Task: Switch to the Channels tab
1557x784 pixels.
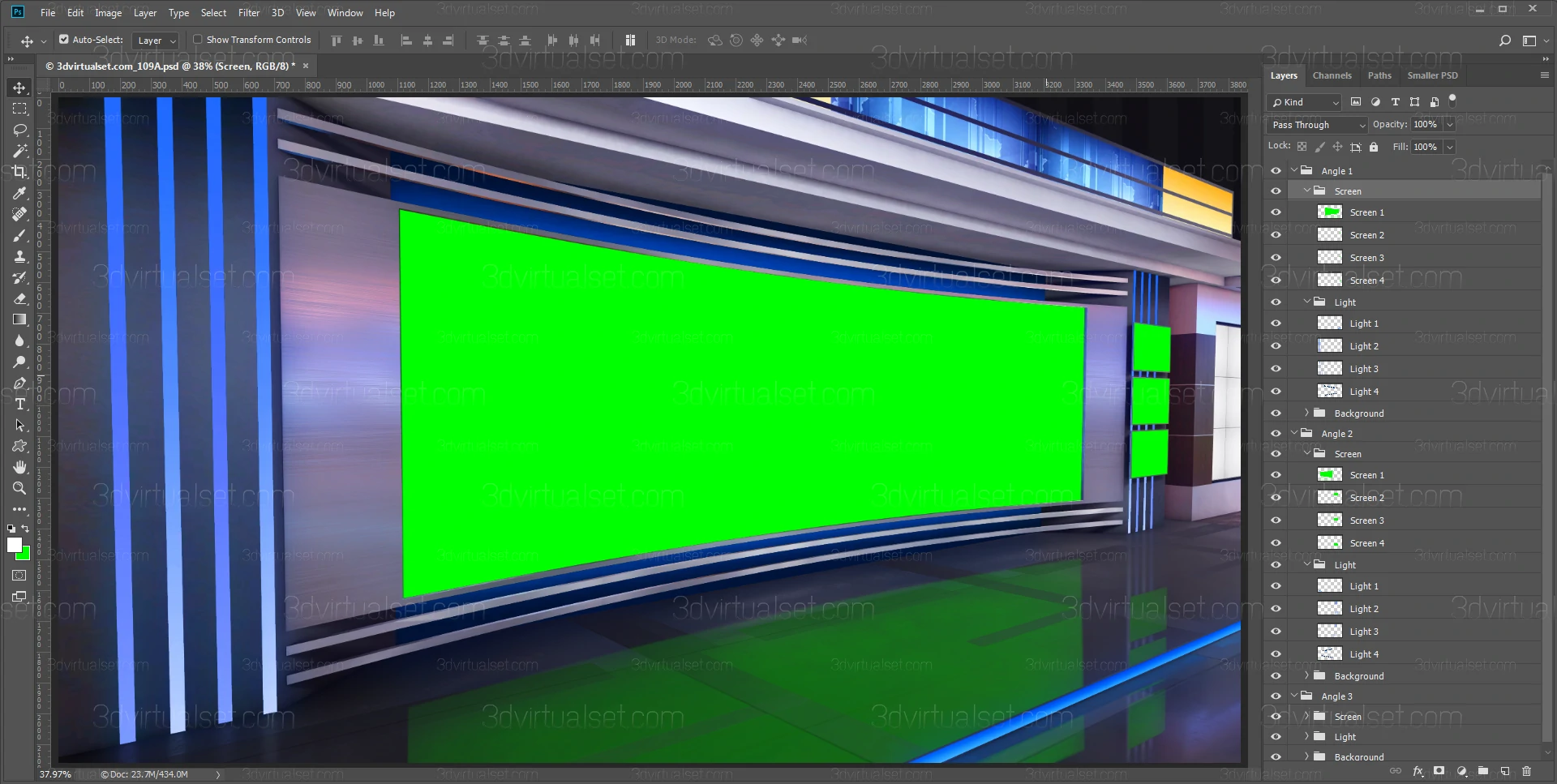Action: [x=1332, y=75]
